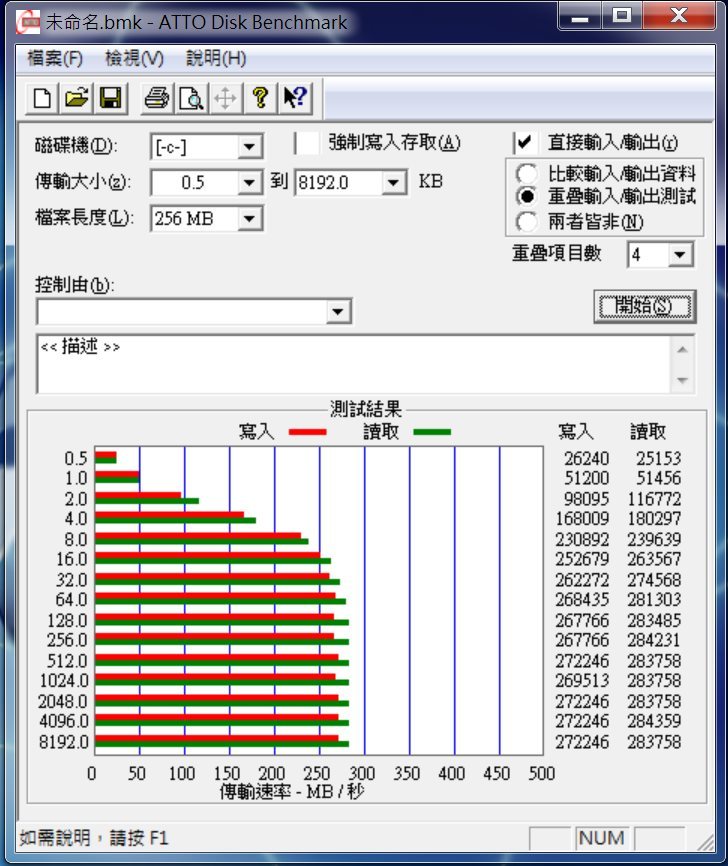
Task: Click the red 寫入 legend swatch
Action: 308,432
